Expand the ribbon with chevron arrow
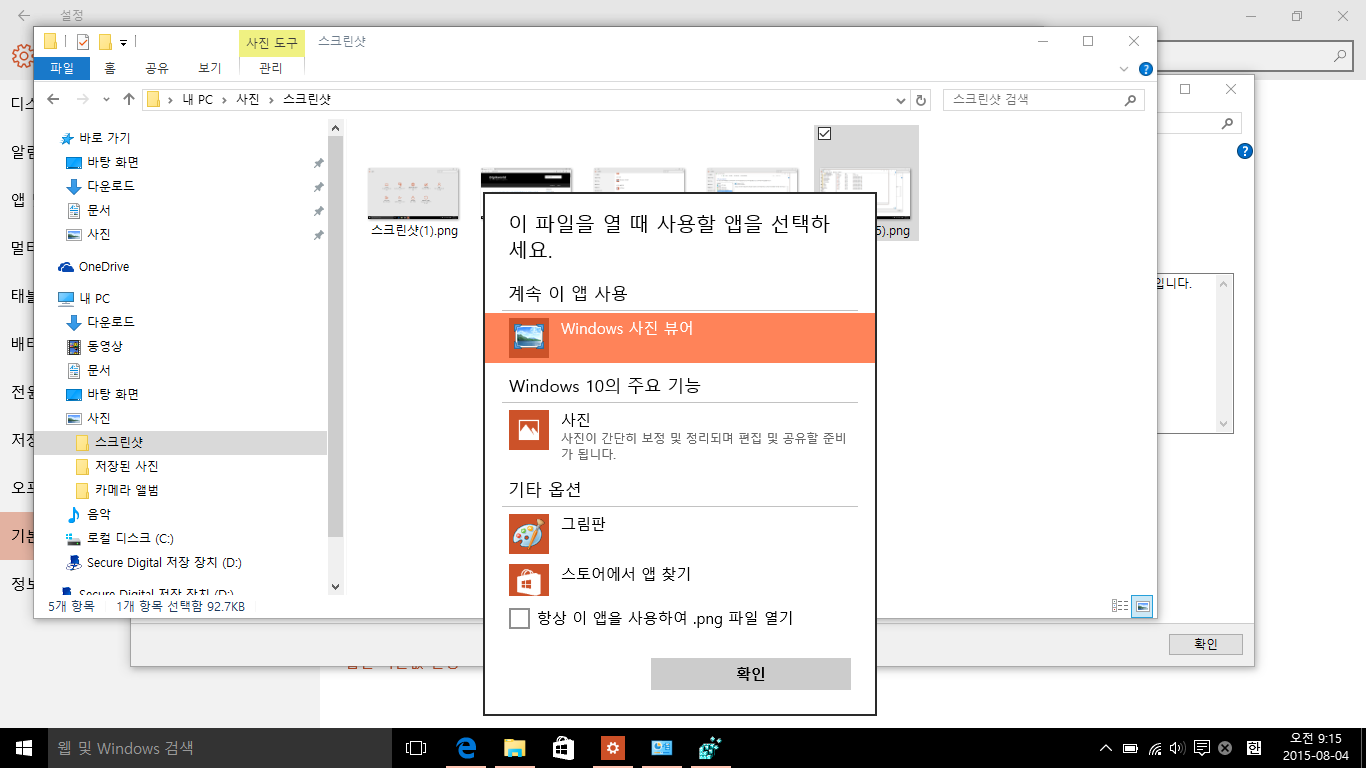The width and height of the screenshot is (1366, 768). (x=1124, y=69)
